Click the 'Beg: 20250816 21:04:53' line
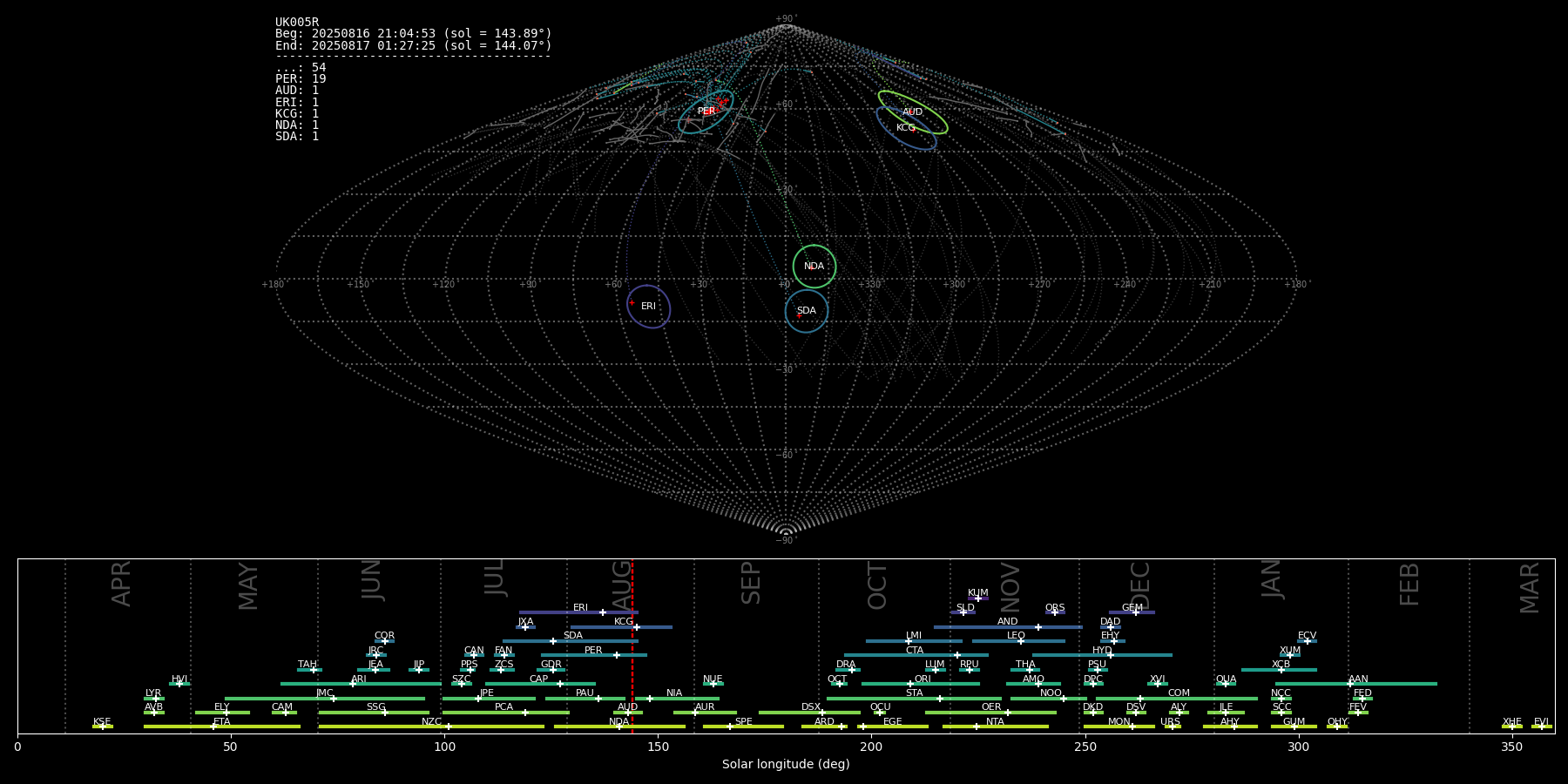1568x784 pixels. click(414, 34)
